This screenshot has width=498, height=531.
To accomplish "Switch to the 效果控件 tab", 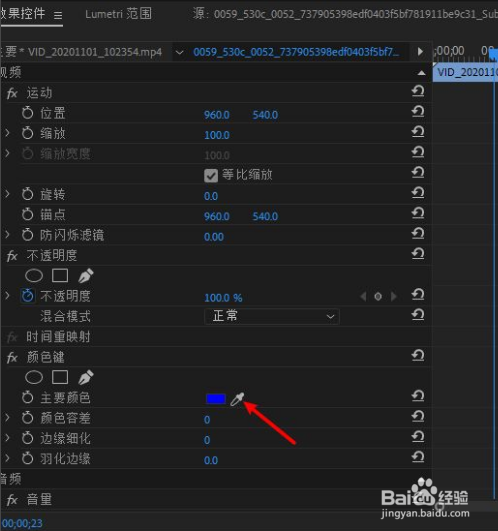I will [22, 14].
